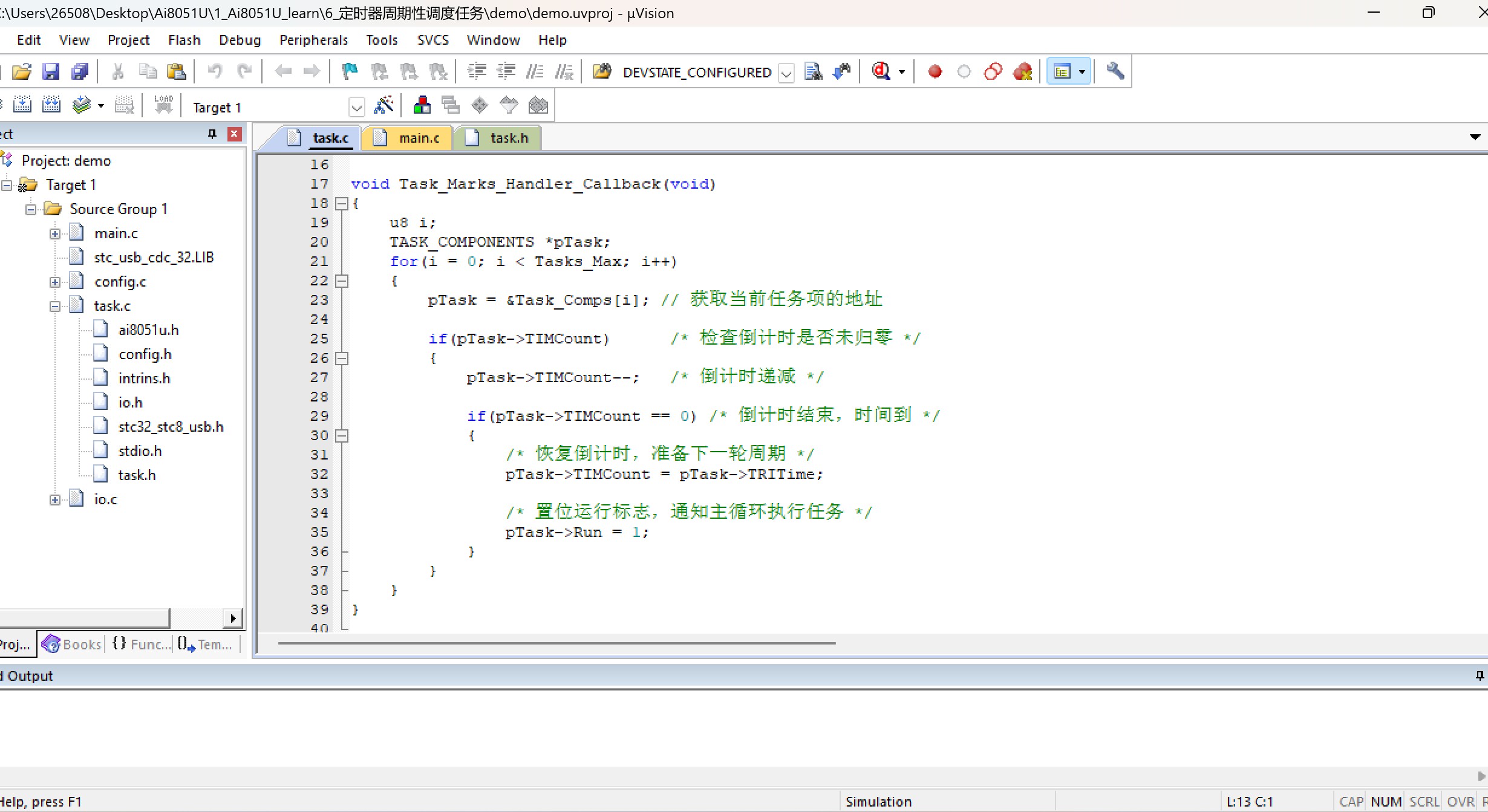The height and width of the screenshot is (812, 1488).
Task: Open the Target 1 dropdown
Action: click(356, 108)
